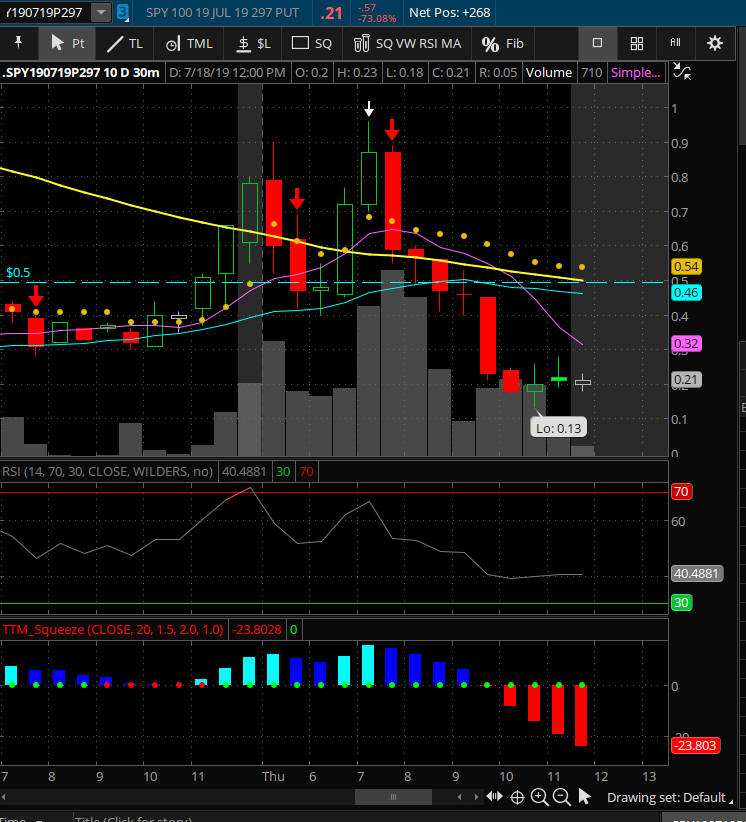Open chart settings gear icon
The height and width of the screenshot is (822, 746).
click(714, 43)
